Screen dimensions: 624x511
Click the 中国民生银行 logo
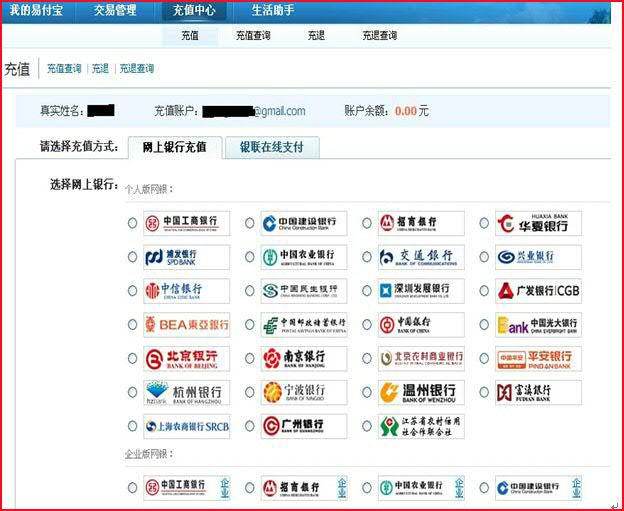coord(304,291)
